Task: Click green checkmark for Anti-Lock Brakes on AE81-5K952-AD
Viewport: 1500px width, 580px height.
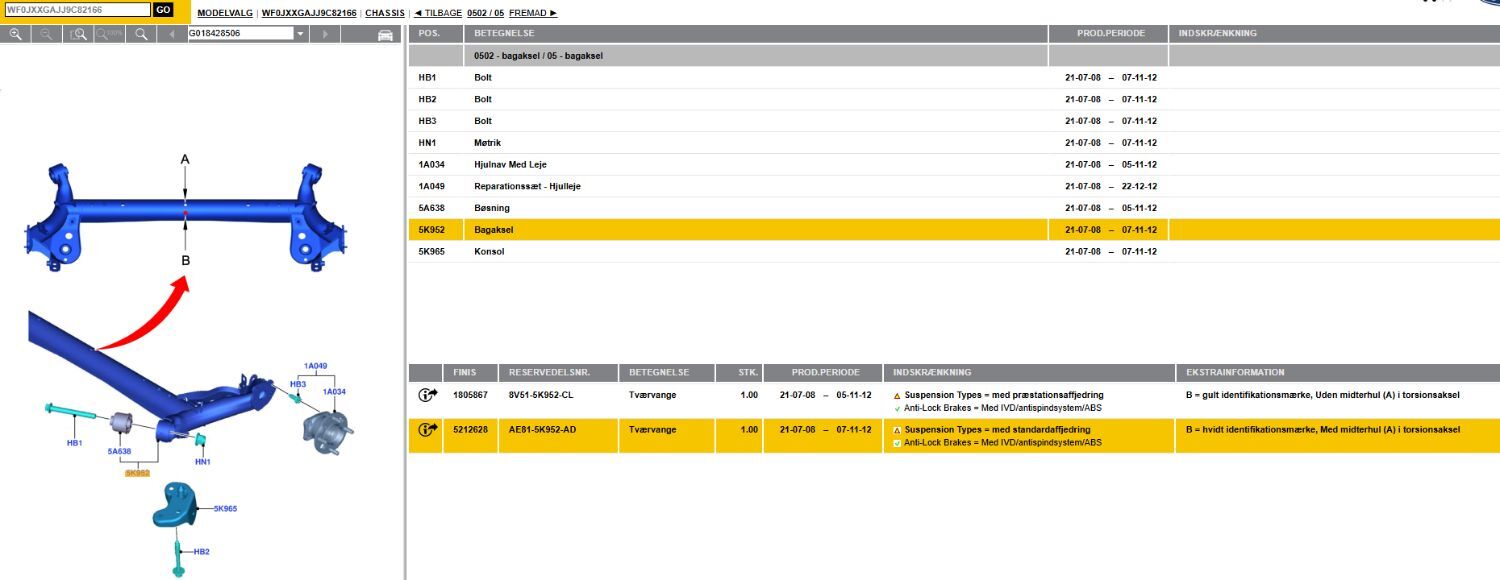Action: [x=897, y=442]
